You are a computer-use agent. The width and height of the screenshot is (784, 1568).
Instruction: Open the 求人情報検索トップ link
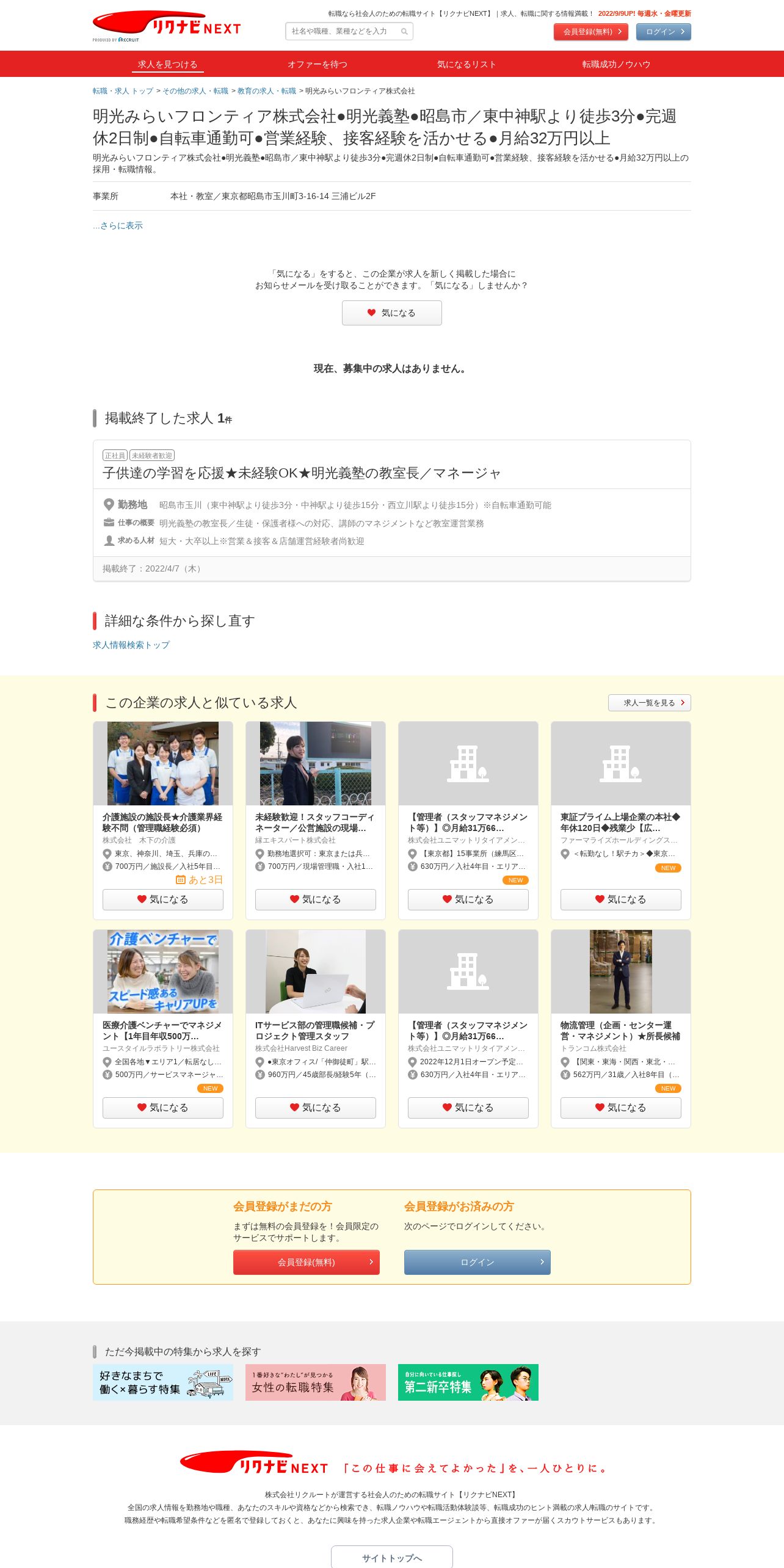tap(131, 645)
